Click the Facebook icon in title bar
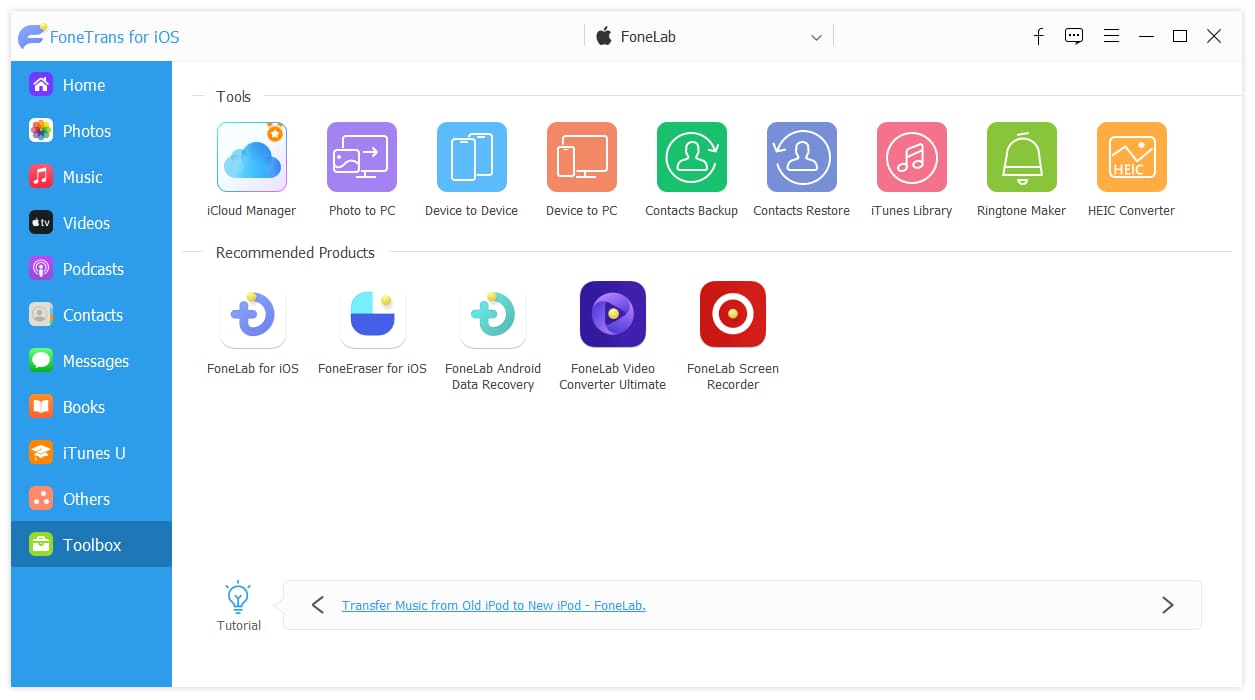Viewport: 1255px width, 700px height. click(1039, 36)
